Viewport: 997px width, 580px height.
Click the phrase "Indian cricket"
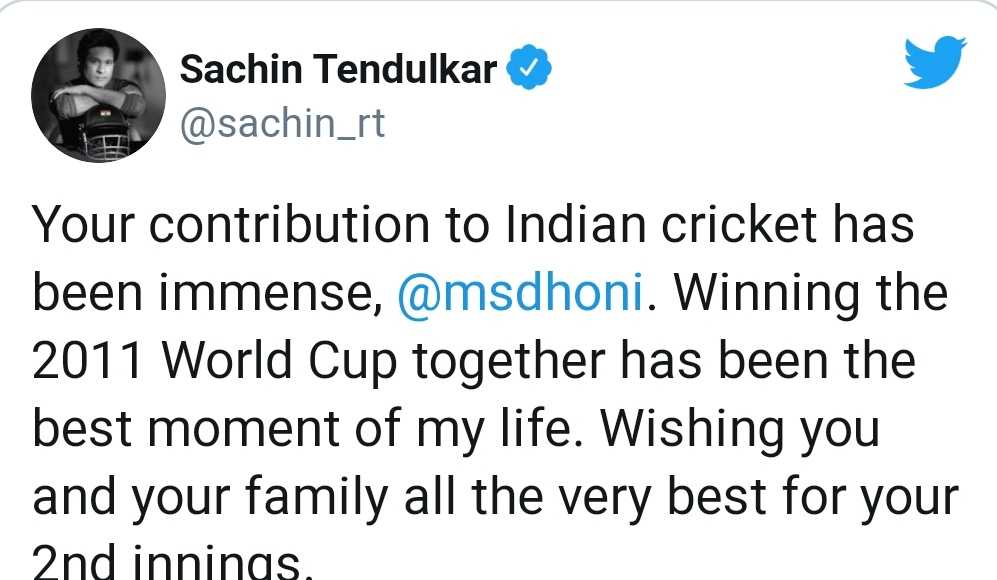point(661,224)
